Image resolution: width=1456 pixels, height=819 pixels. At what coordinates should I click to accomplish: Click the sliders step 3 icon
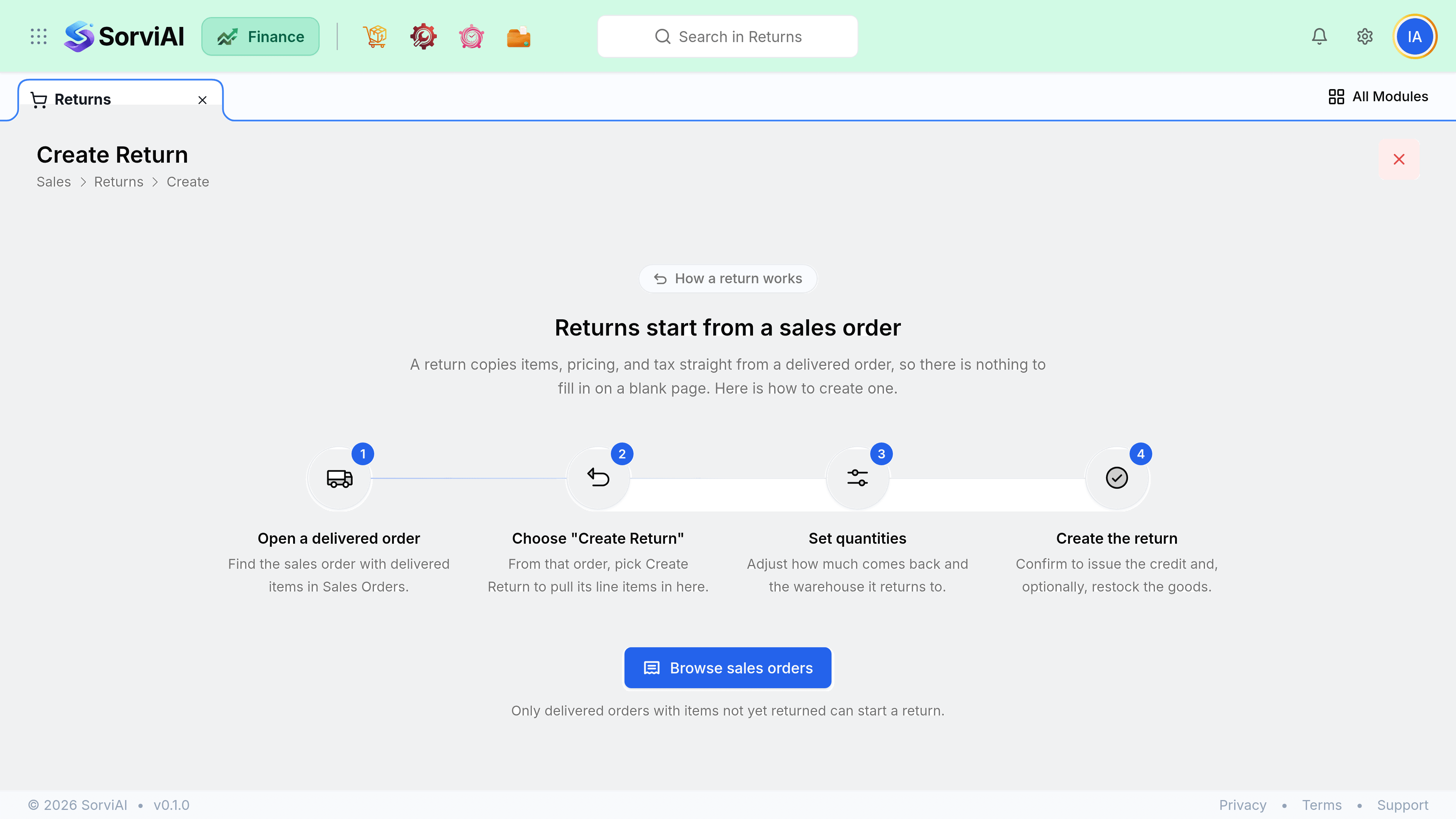857,478
